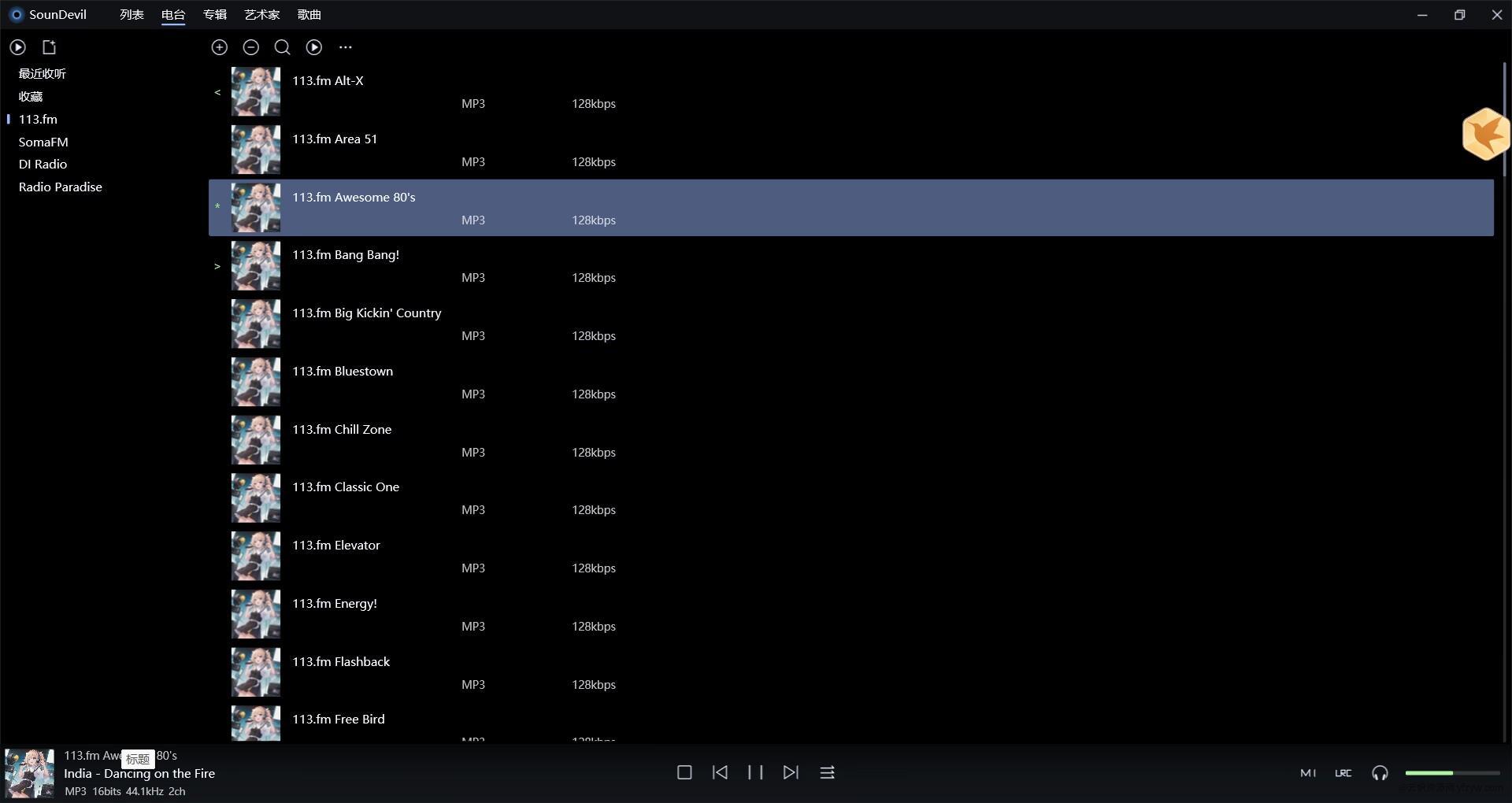Select station 113.fm Bang Bang!
Image resolution: width=1512 pixels, height=803 pixels.
coord(850,266)
